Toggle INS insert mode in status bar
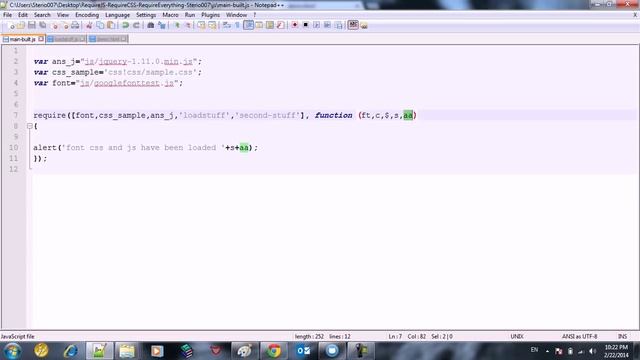This screenshot has height=360, width=640. tap(622, 336)
